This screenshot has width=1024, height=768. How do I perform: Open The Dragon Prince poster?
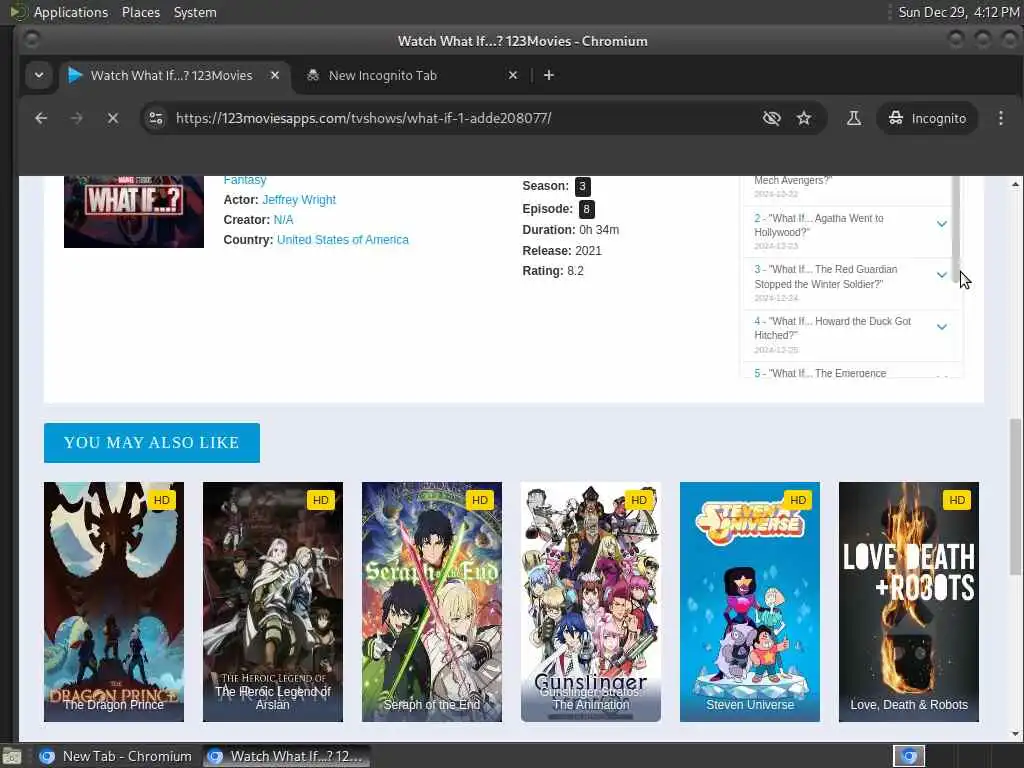click(114, 601)
